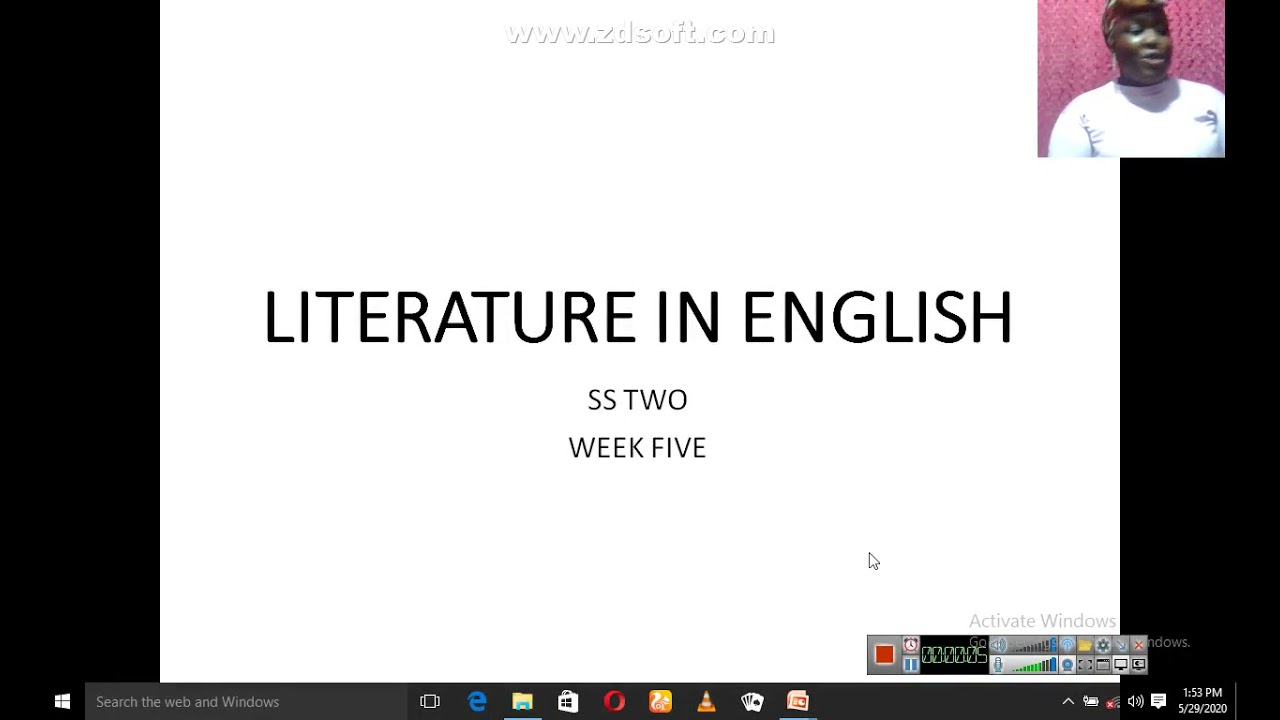Adjust the microphone volume level bars
This screenshot has width=1280, height=720.
(1034, 664)
